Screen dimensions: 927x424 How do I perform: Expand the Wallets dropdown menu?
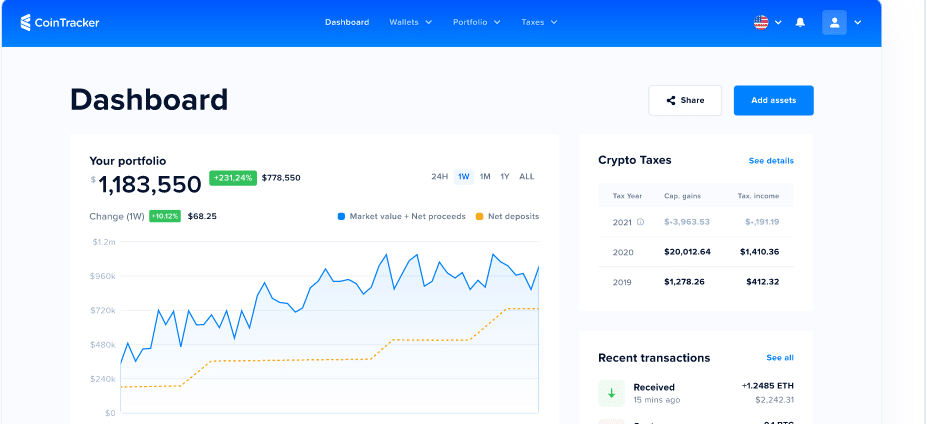tap(410, 22)
